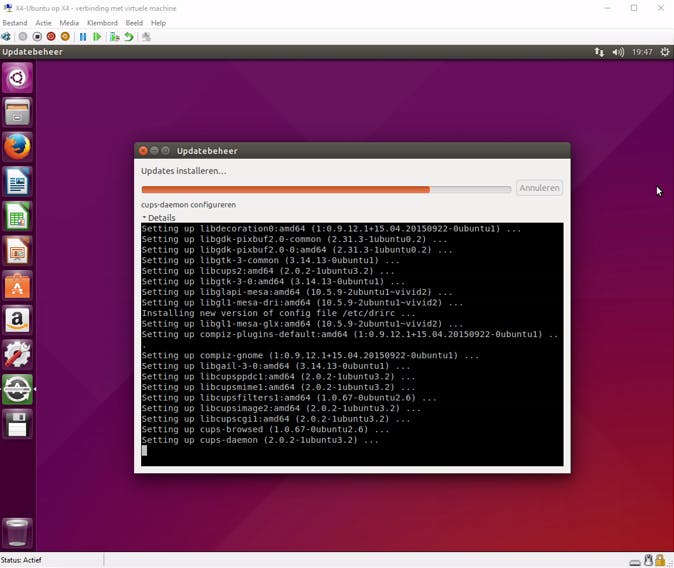
Task: Launch Firefox from the Ubuntu launcher
Action: tap(17, 147)
